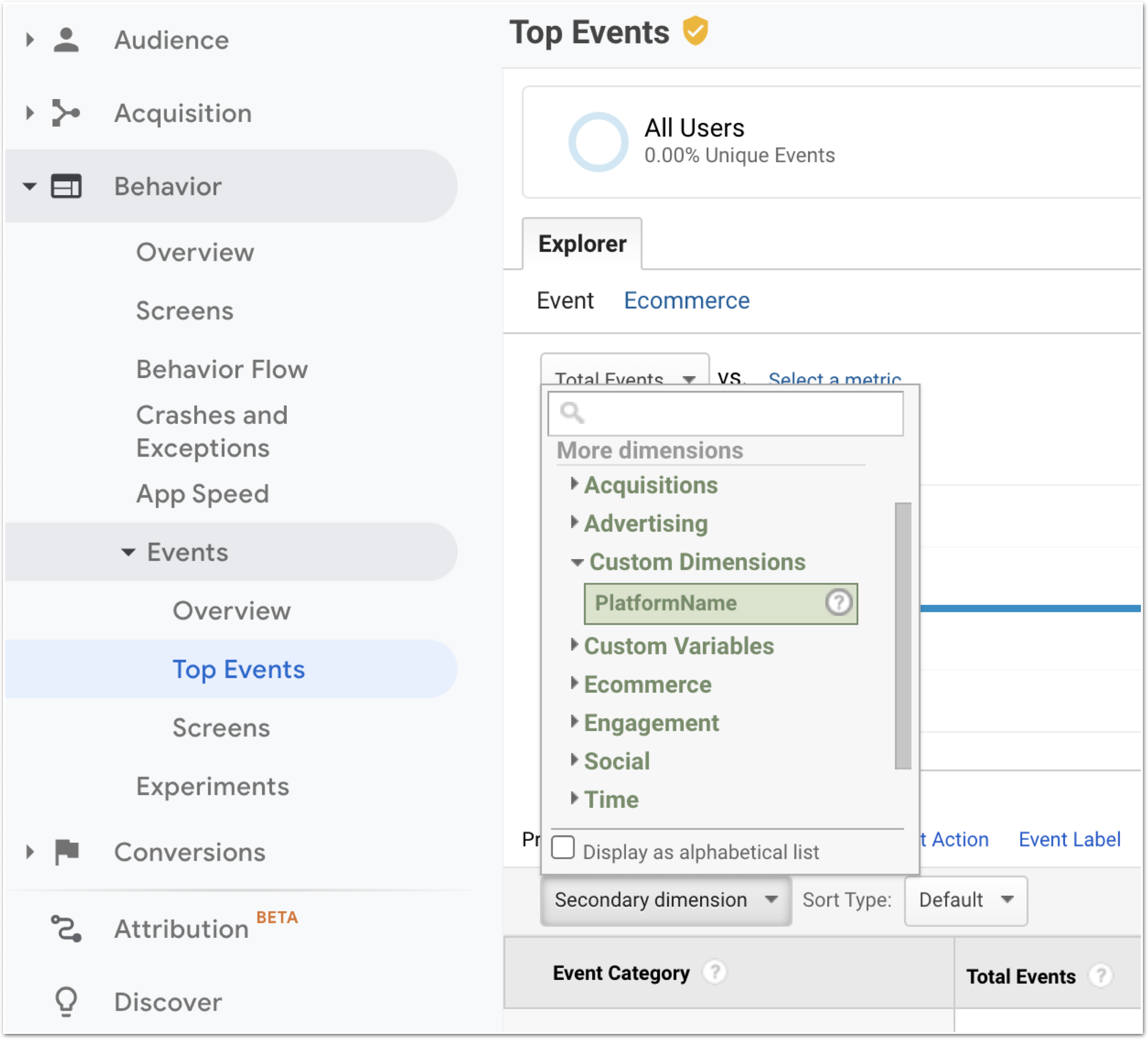
Task: Click the Attribution label in the sidebar
Action: (x=181, y=929)
